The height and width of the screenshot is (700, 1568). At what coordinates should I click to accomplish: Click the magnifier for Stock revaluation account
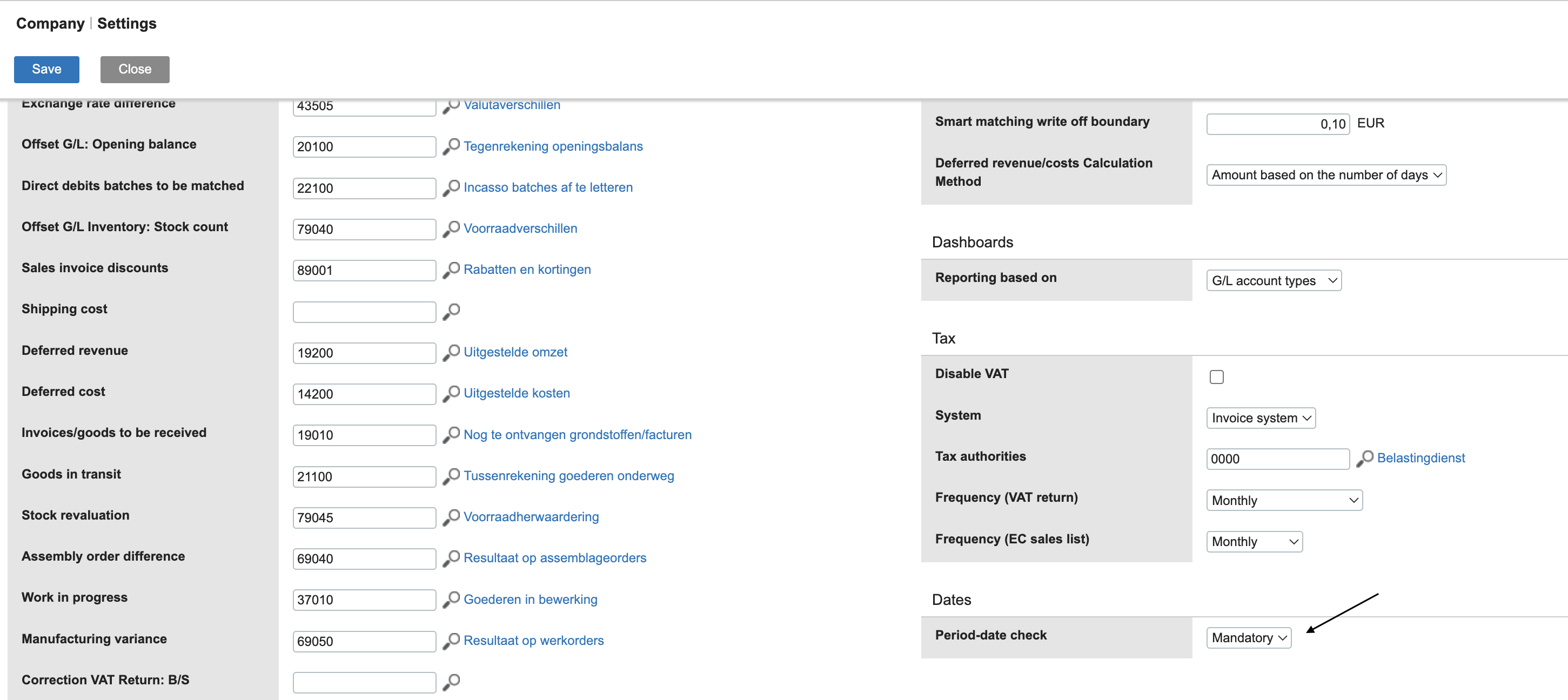[451, 517]
